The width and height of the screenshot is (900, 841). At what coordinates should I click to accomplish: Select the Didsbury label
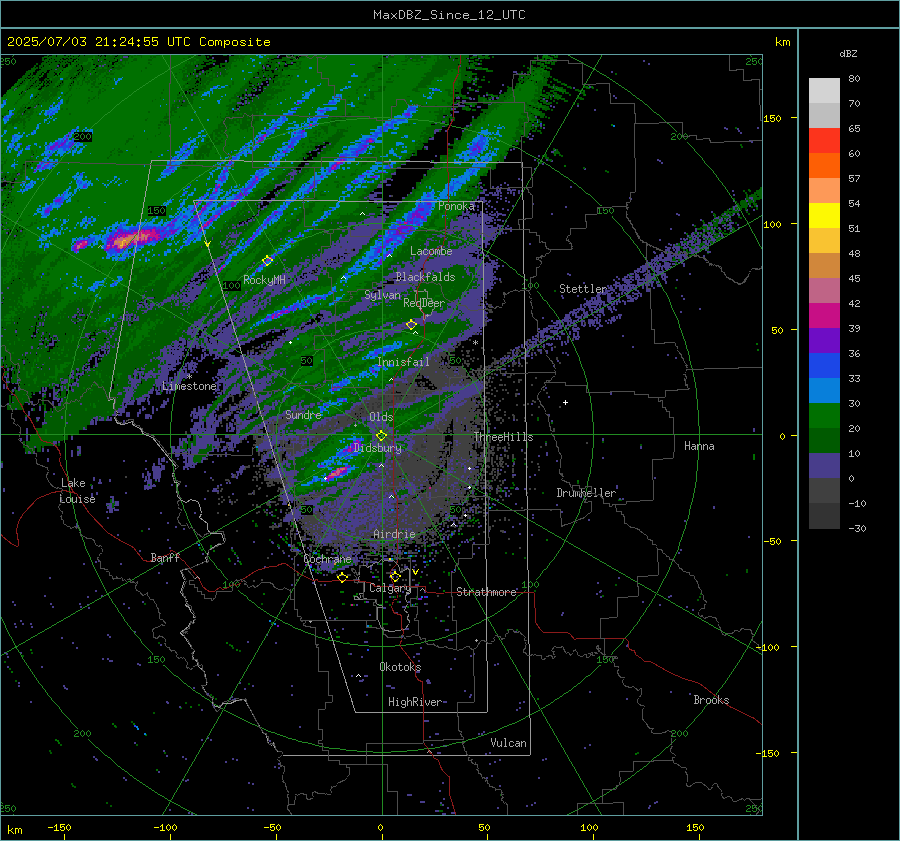378,448
